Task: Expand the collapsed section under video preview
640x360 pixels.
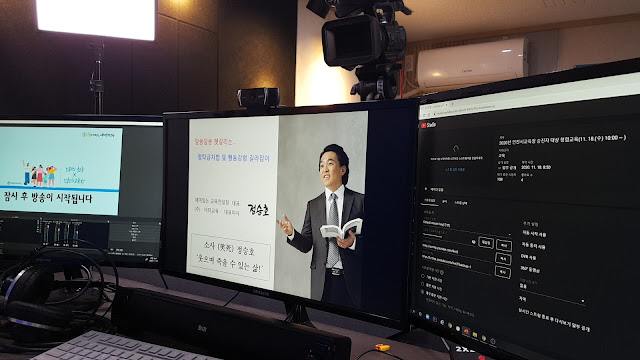Action: click(x=435, y=189)
